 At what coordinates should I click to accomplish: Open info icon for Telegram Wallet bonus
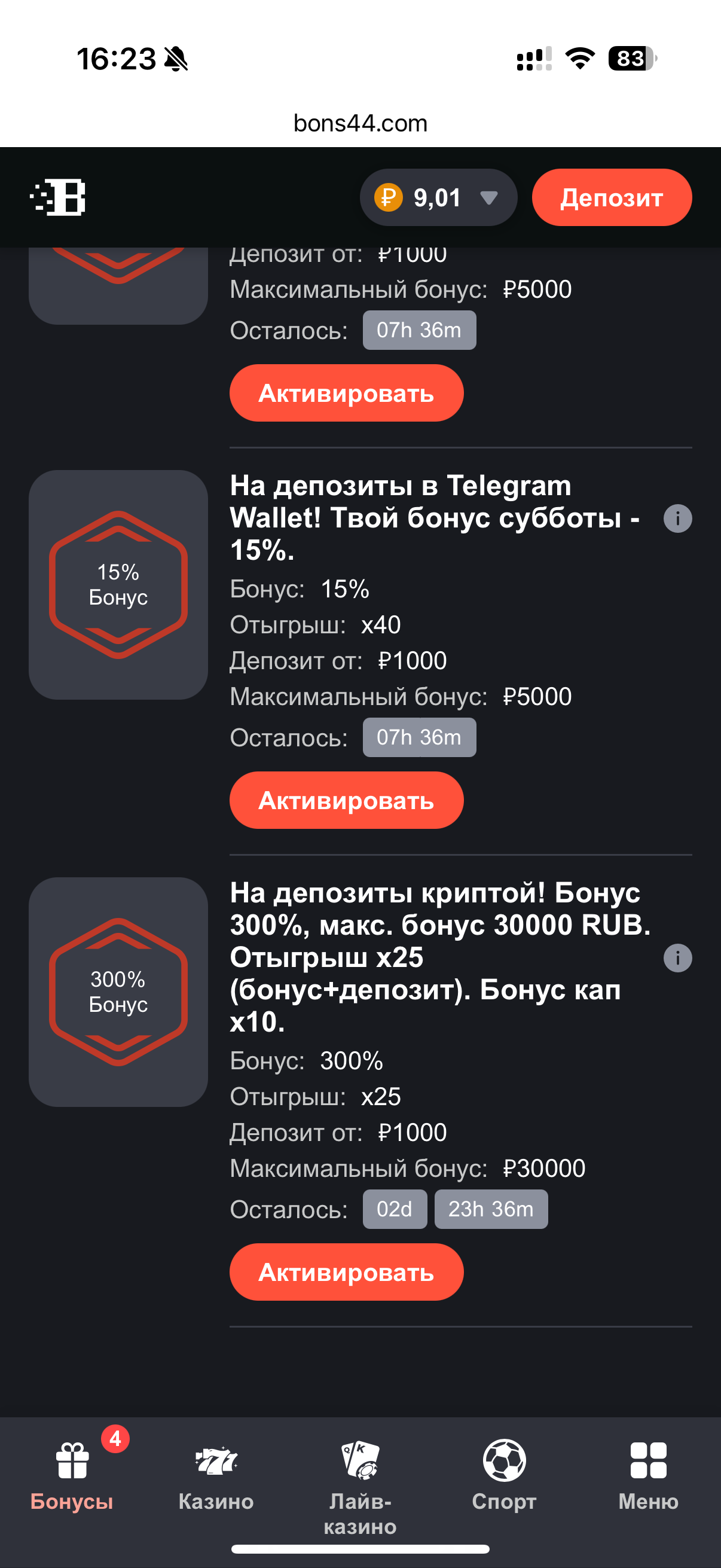click(677, 518)
